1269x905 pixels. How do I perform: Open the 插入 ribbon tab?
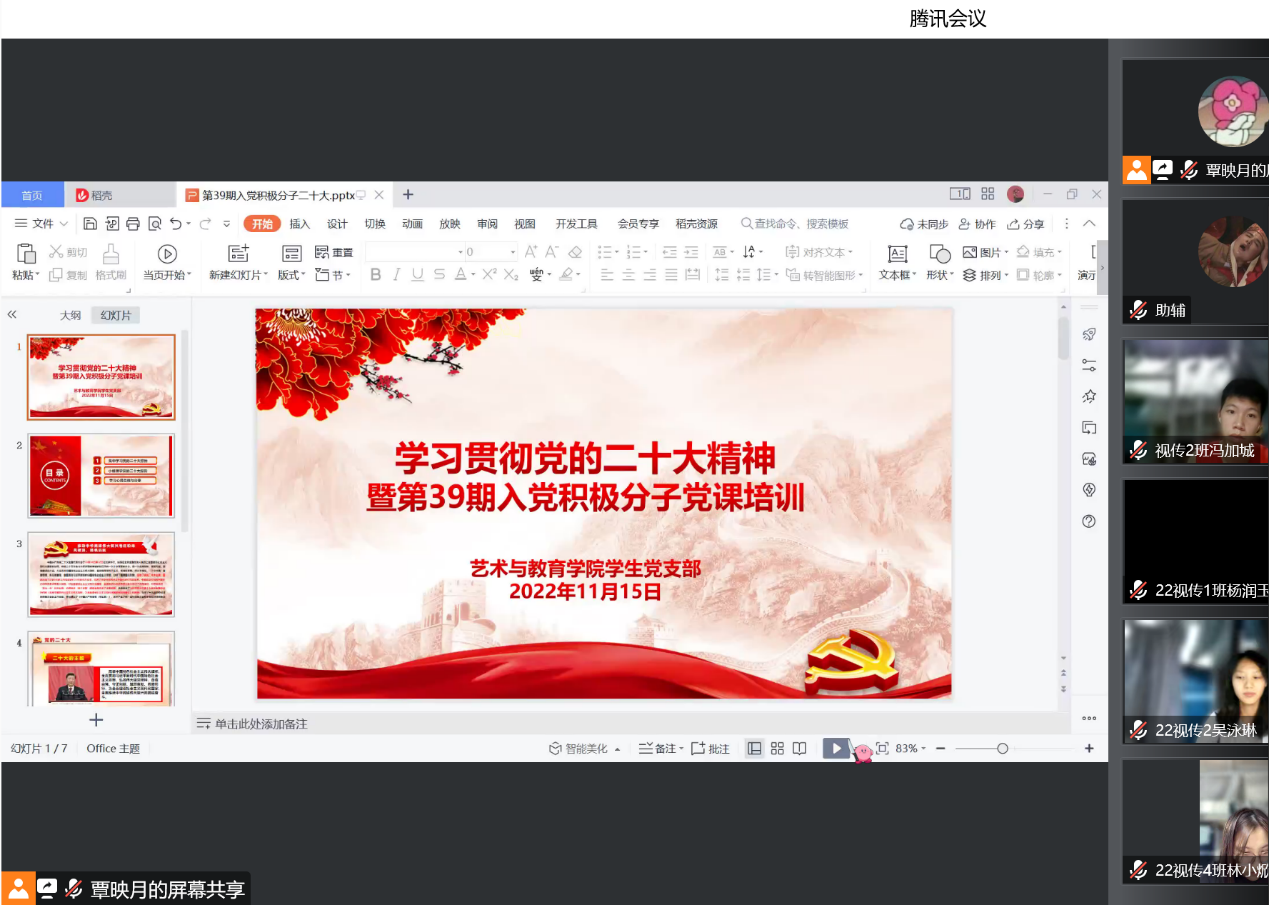(x=300, y=224)
